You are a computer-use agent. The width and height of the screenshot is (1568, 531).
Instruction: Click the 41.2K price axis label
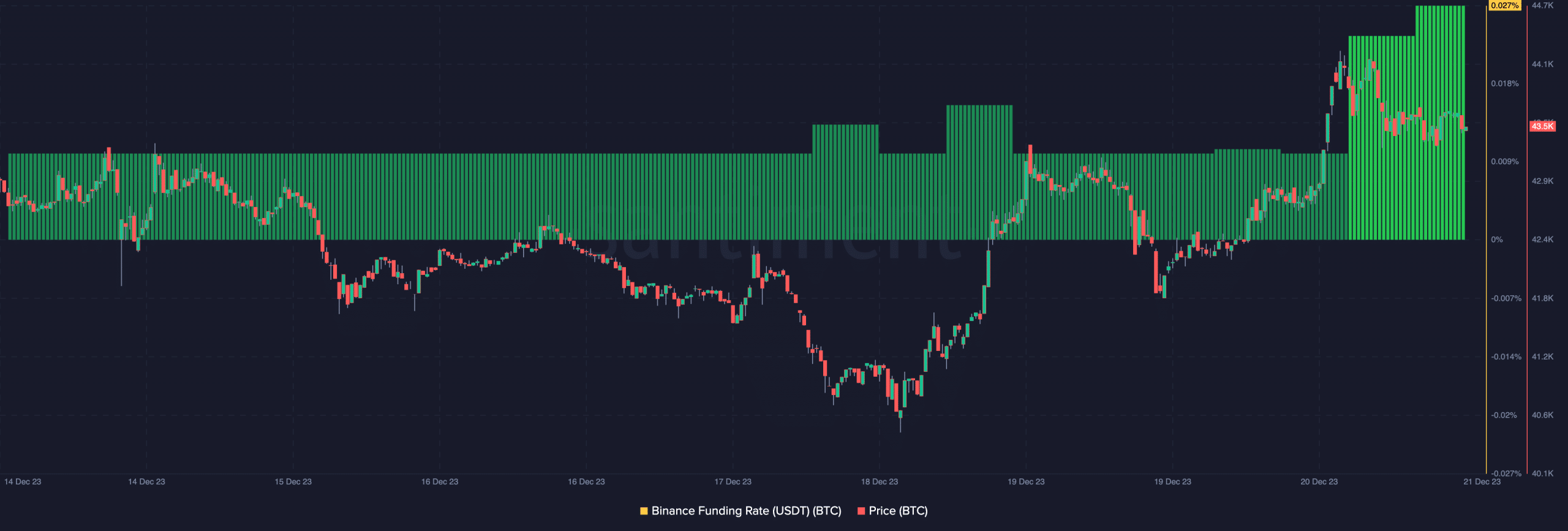pyautogui.click(x=1542, y=356)
